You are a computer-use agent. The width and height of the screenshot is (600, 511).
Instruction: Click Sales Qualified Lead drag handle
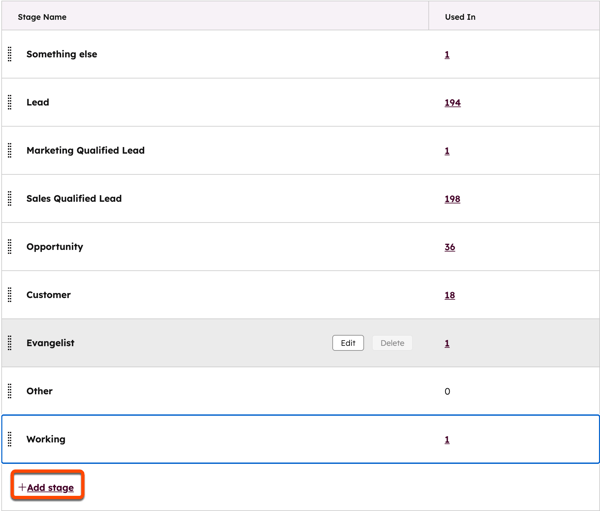[x=10, y=199]
